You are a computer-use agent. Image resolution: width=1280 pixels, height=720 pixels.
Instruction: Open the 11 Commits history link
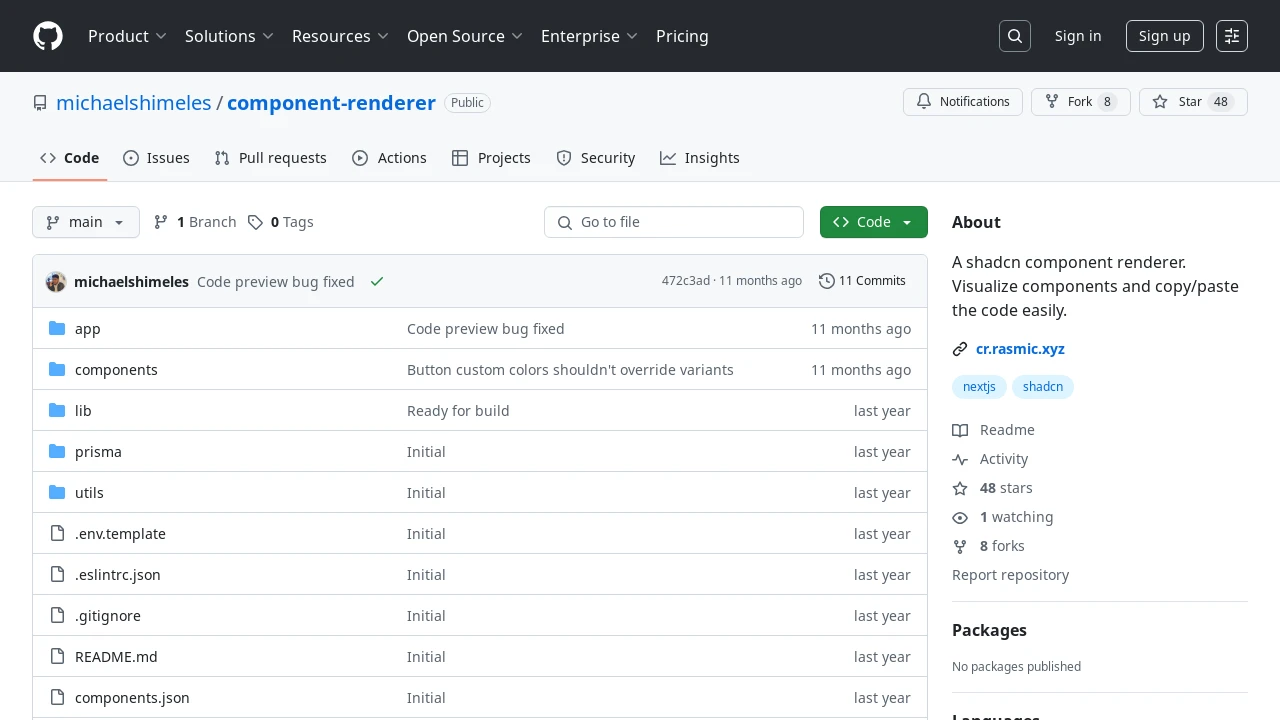click(862, 281)
